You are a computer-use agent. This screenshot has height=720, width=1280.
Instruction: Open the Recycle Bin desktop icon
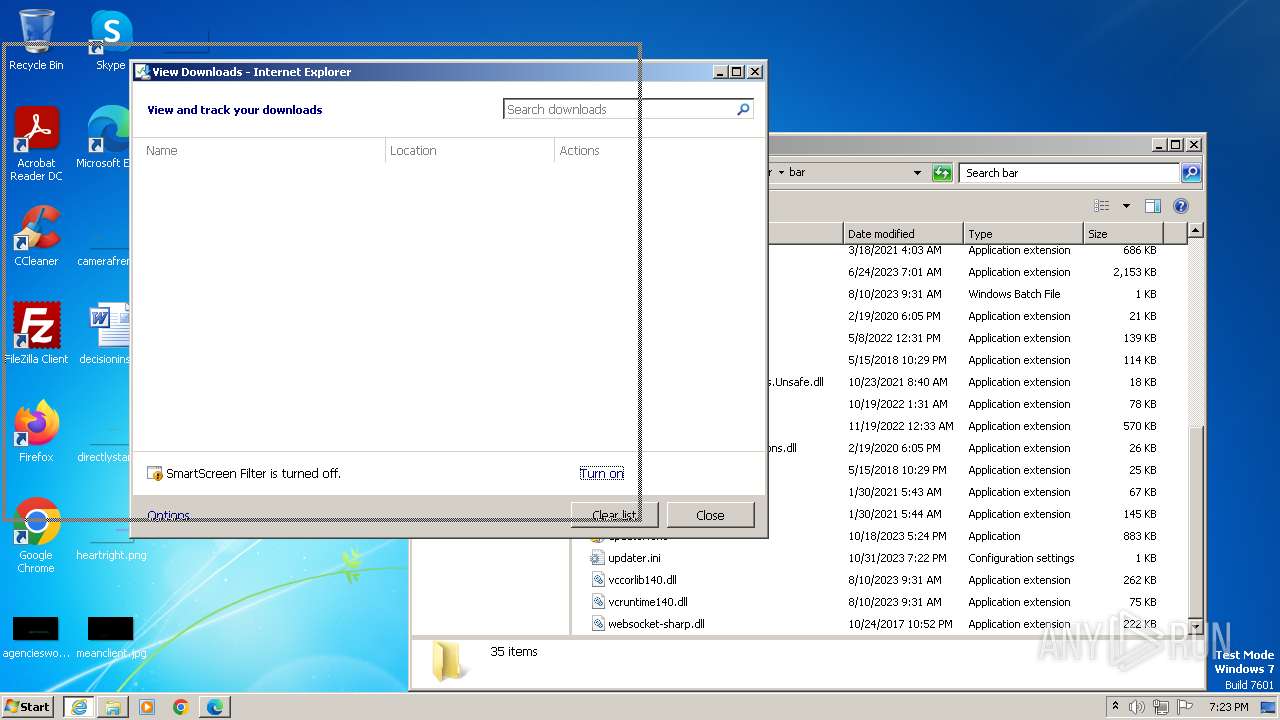pyautogui.click(x=36, y=40)
